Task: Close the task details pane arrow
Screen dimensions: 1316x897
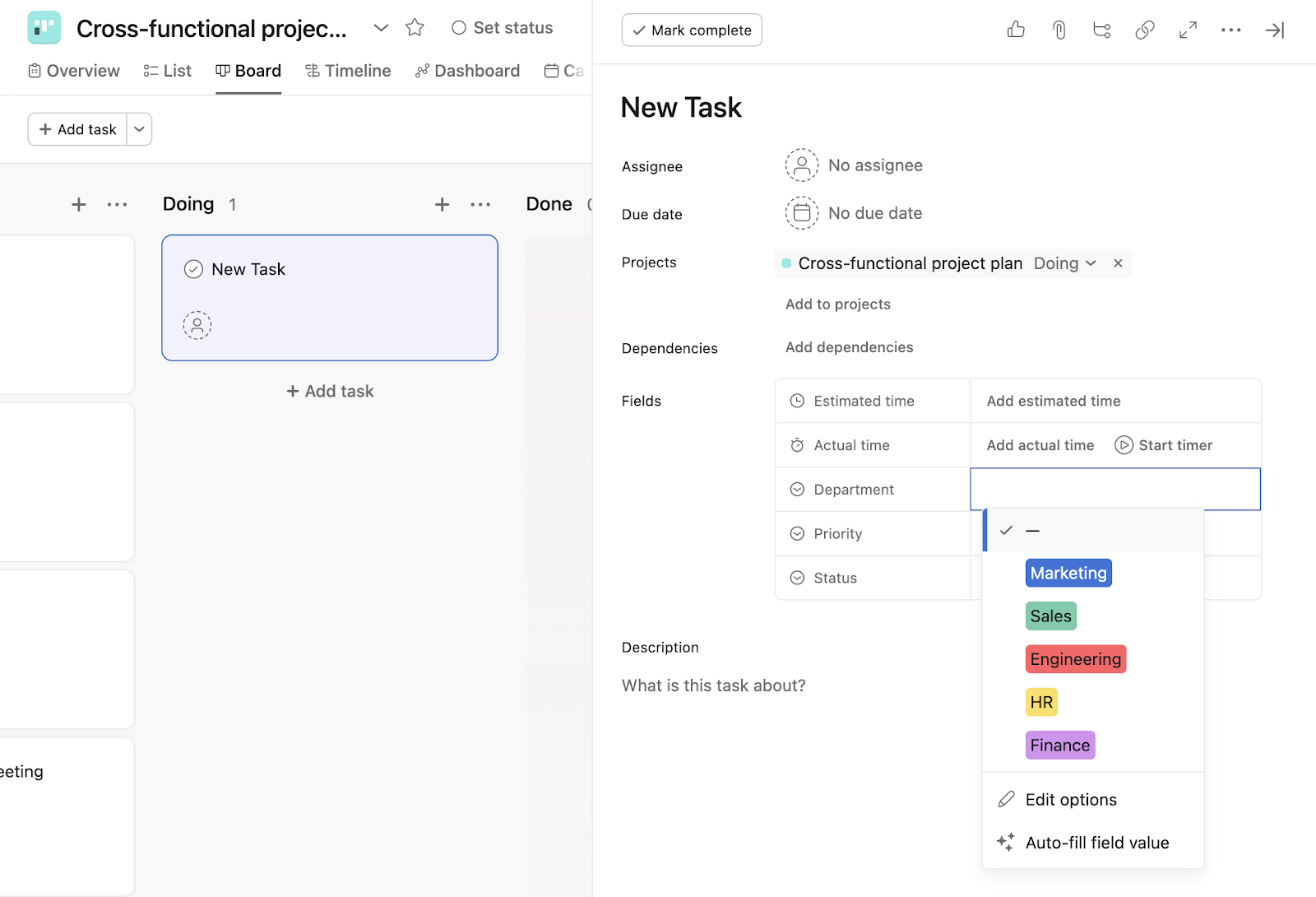Action: point(1274,30)
